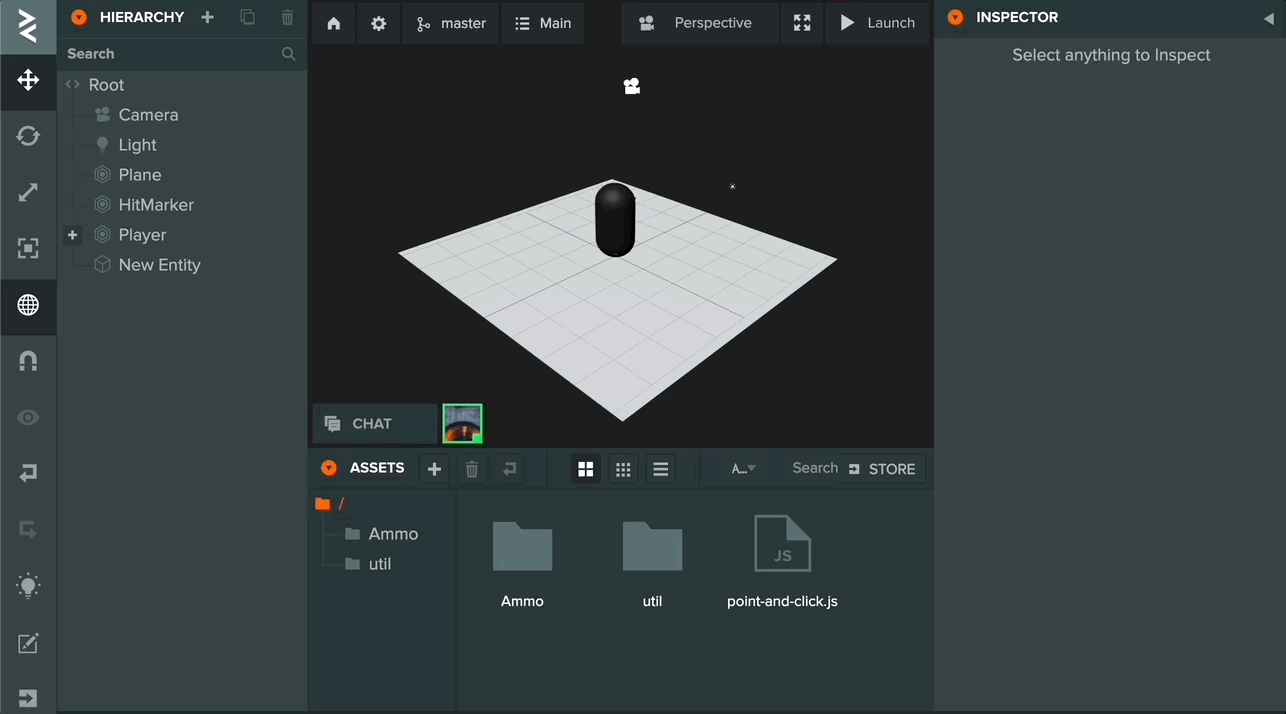Click the Launch button
This screenshot has width=1286, height=714.
878,23
